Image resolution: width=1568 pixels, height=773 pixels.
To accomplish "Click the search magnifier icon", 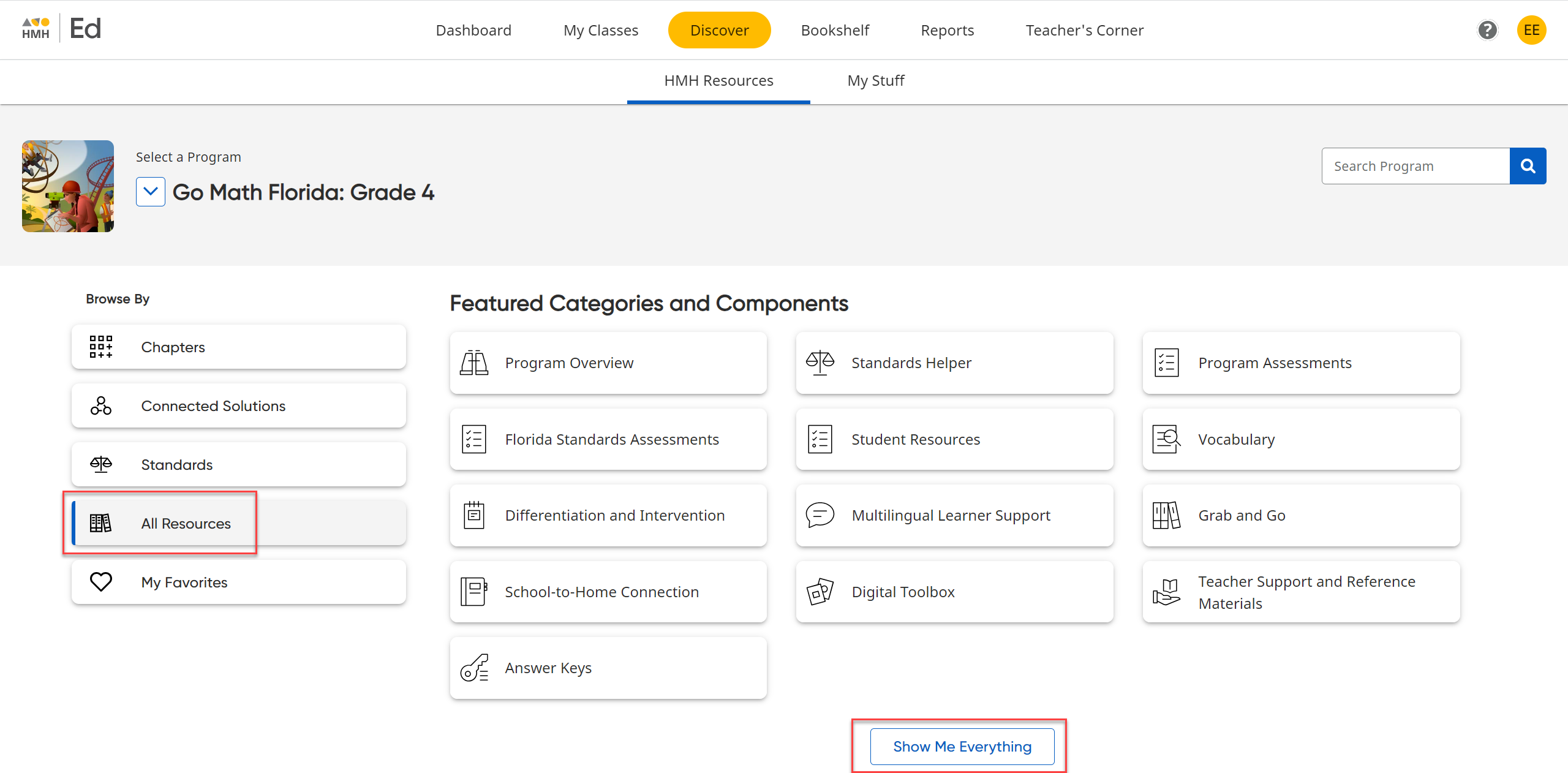I will coord(1528,165).
